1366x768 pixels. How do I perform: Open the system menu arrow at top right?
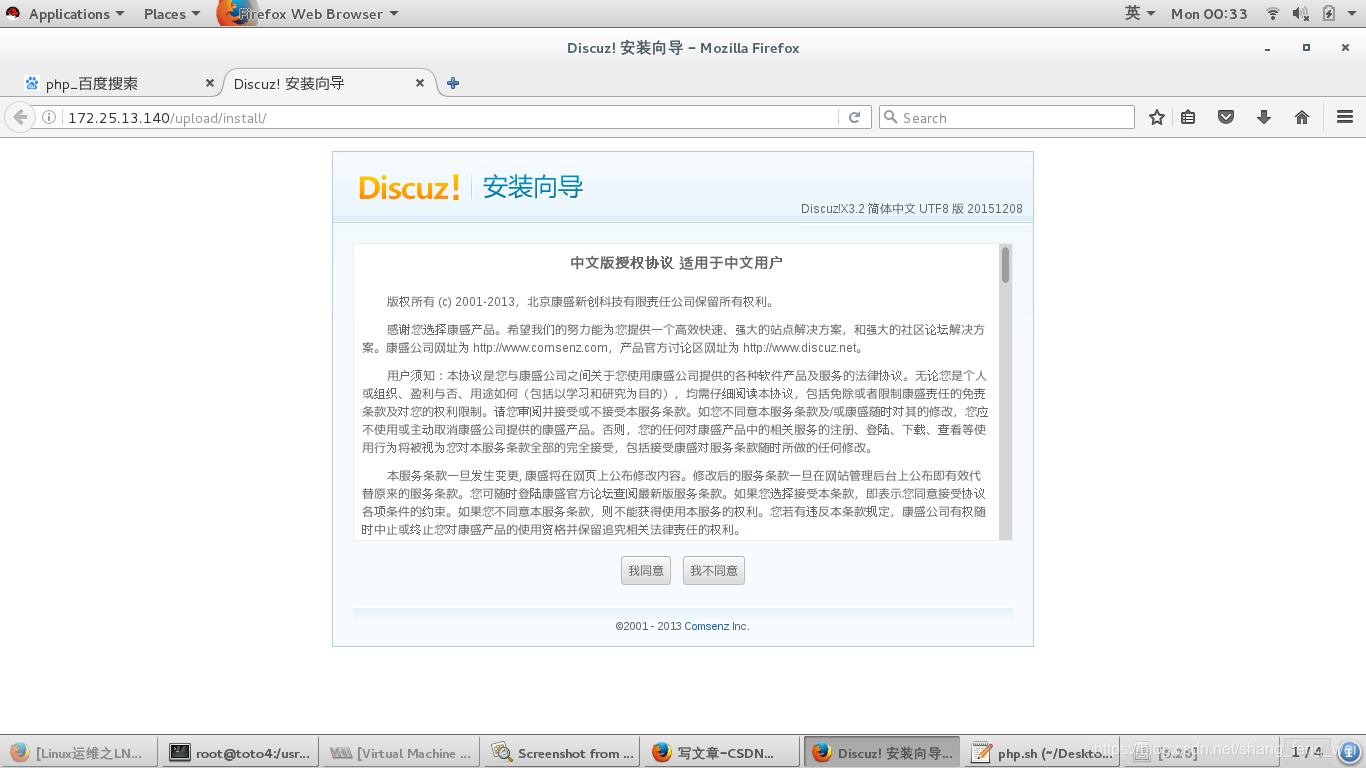tap(1351, 14)
